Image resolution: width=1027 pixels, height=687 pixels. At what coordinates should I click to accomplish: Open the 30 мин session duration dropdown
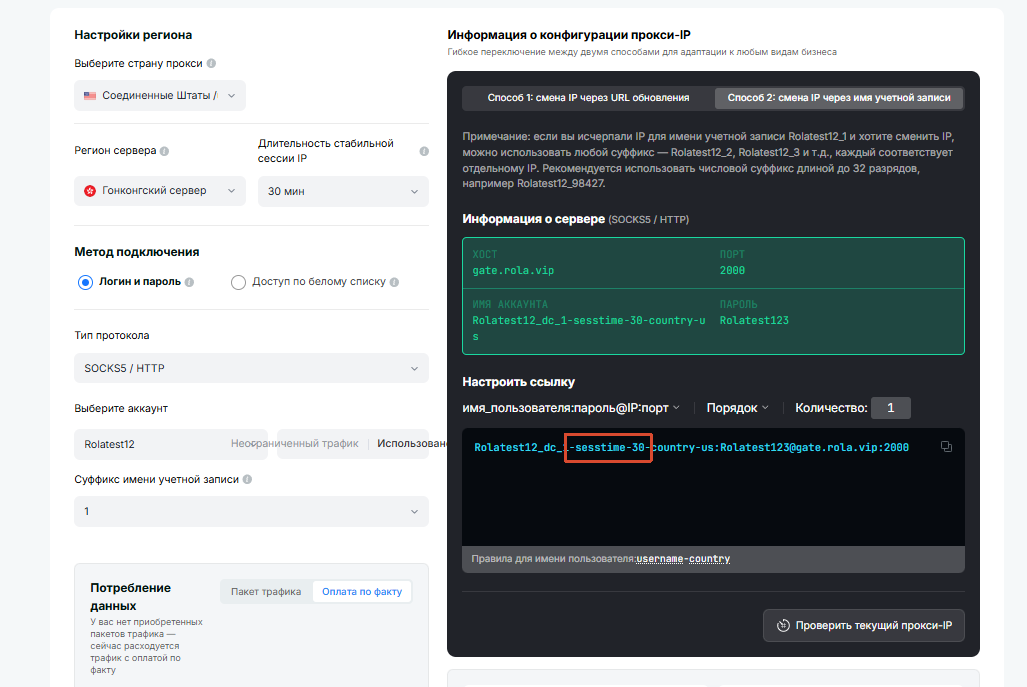pyautogui.click(x=343, y=191)
